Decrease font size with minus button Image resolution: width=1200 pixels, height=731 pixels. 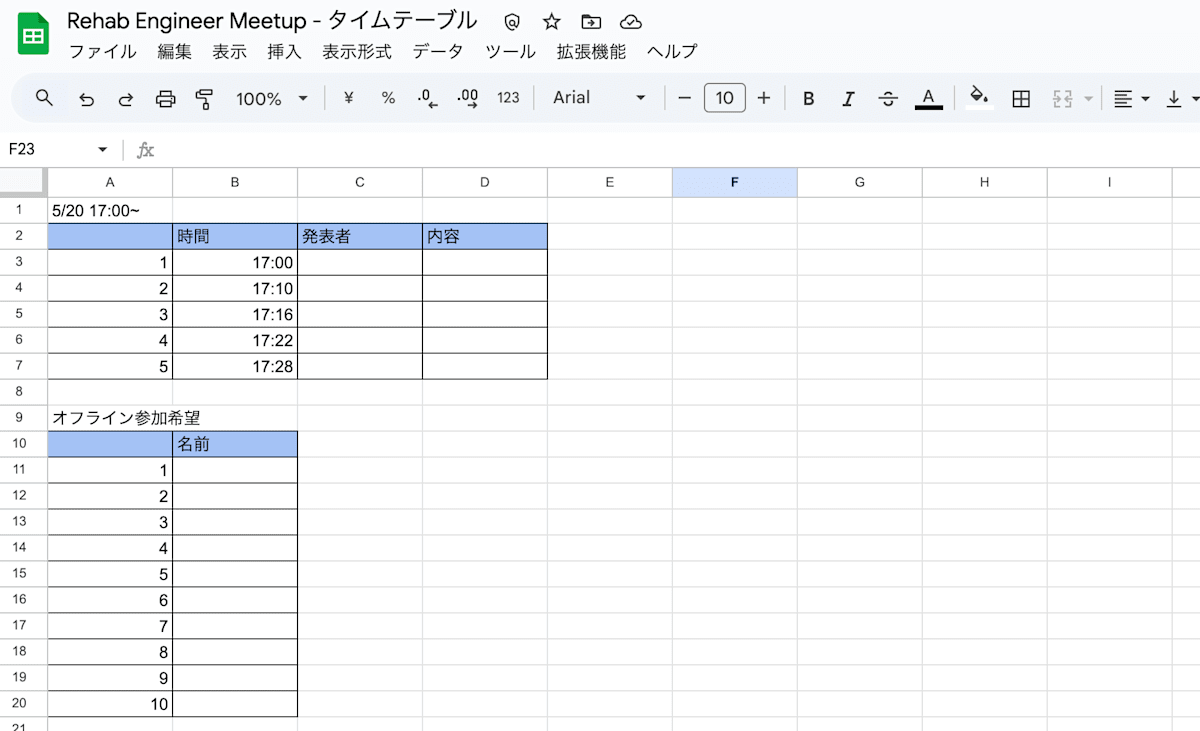(685, 98)
